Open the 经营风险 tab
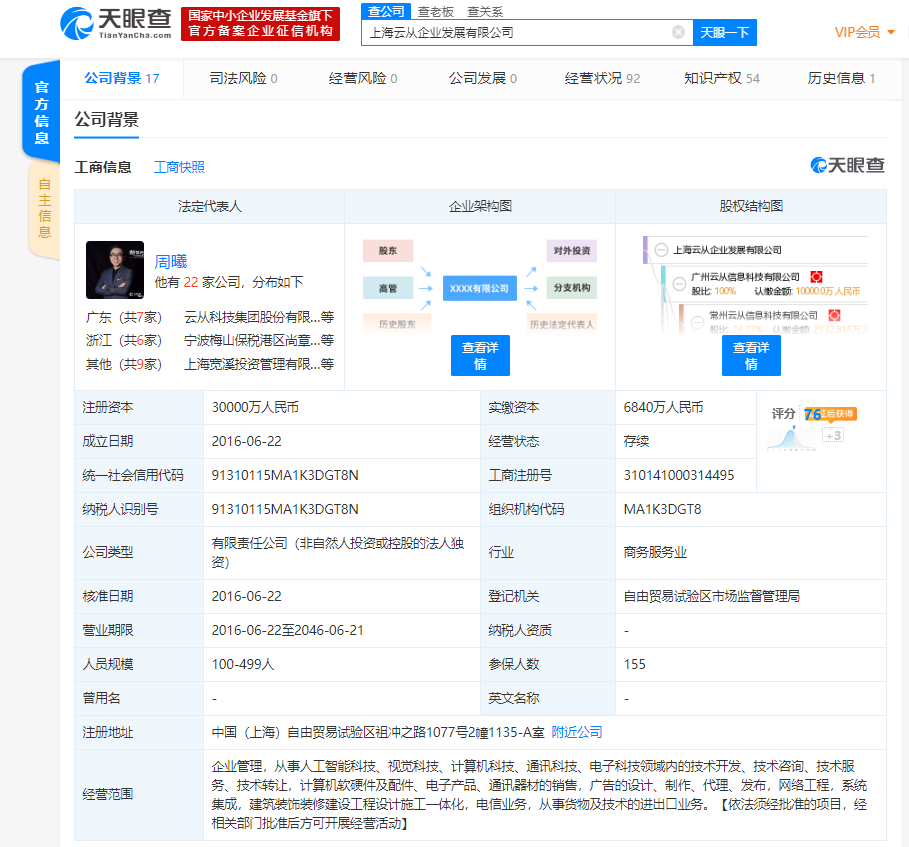Image resolution: width=909 pixels, height=847 pixels. 363,78
